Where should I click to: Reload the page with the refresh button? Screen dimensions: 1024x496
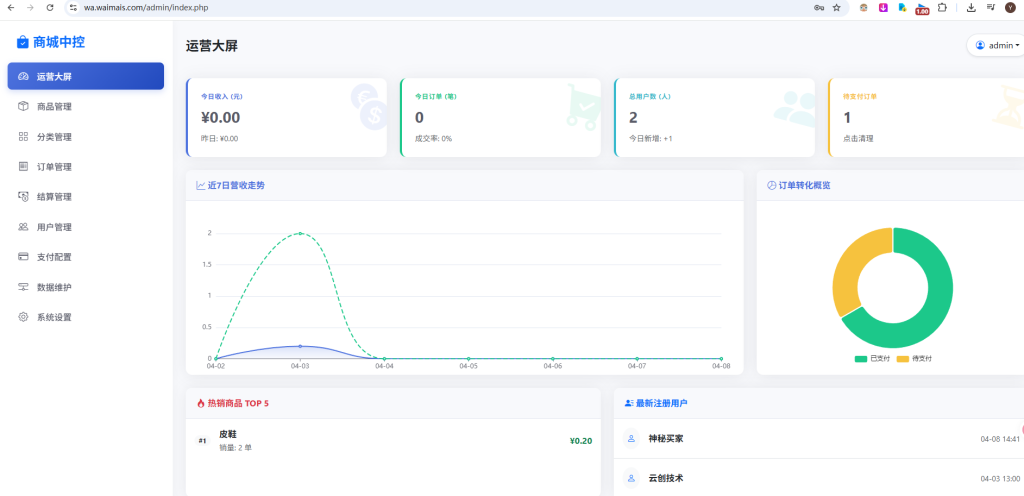[50, 7]
